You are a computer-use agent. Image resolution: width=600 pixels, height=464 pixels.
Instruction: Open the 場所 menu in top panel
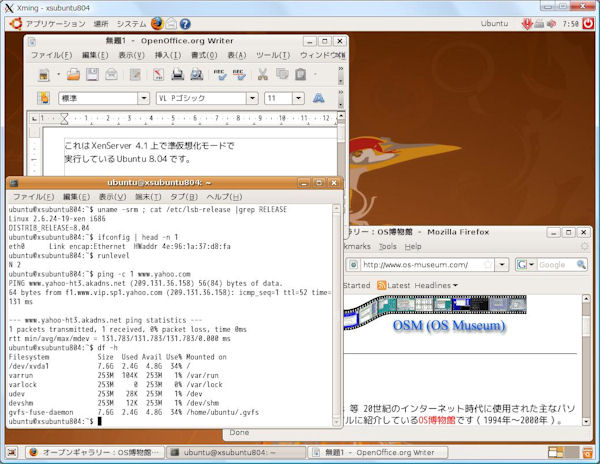click(101, 24)
